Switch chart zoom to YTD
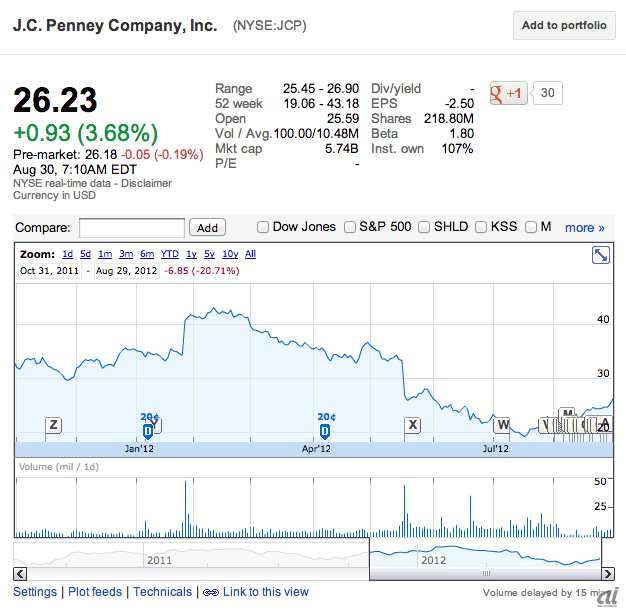 (170, 254)
